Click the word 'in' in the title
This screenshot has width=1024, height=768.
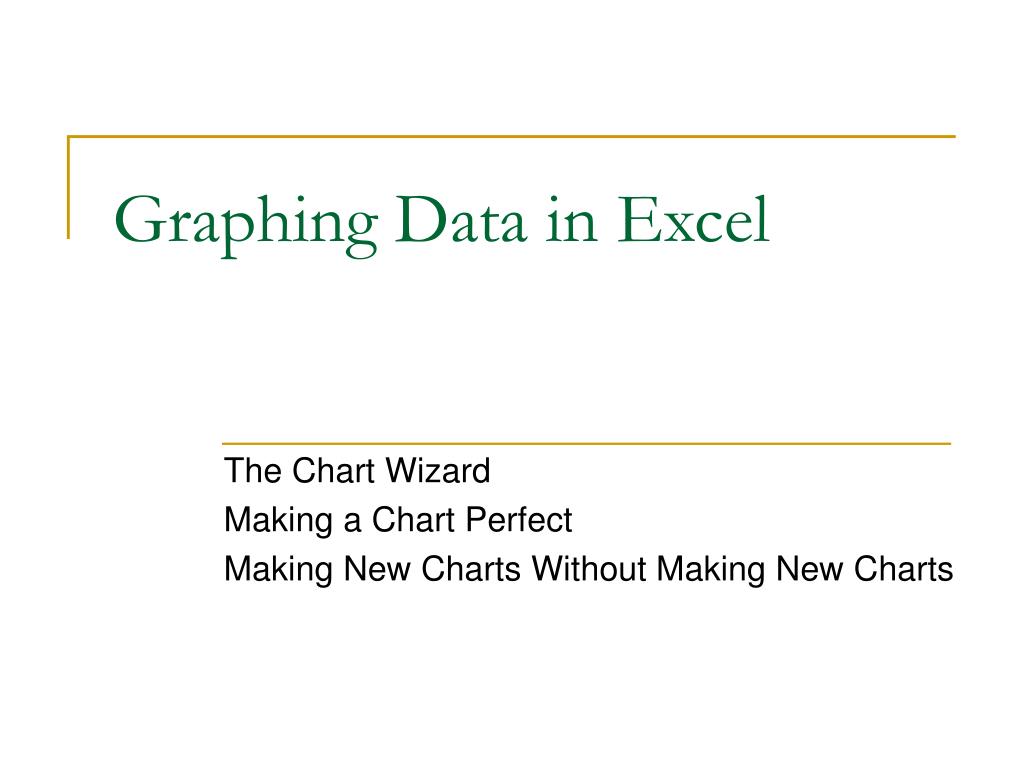tap(571, 220)
